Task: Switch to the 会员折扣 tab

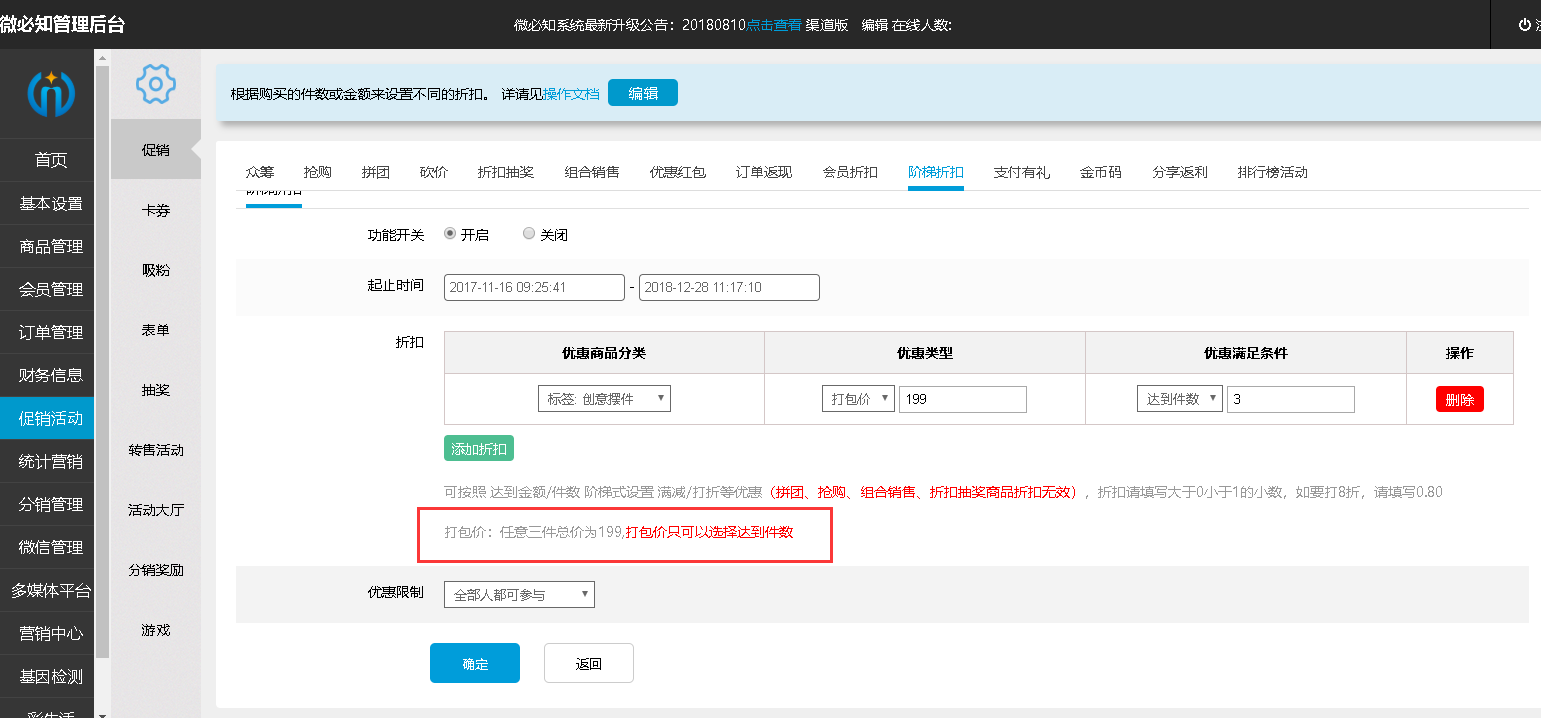Action: (x=850, y=172)
